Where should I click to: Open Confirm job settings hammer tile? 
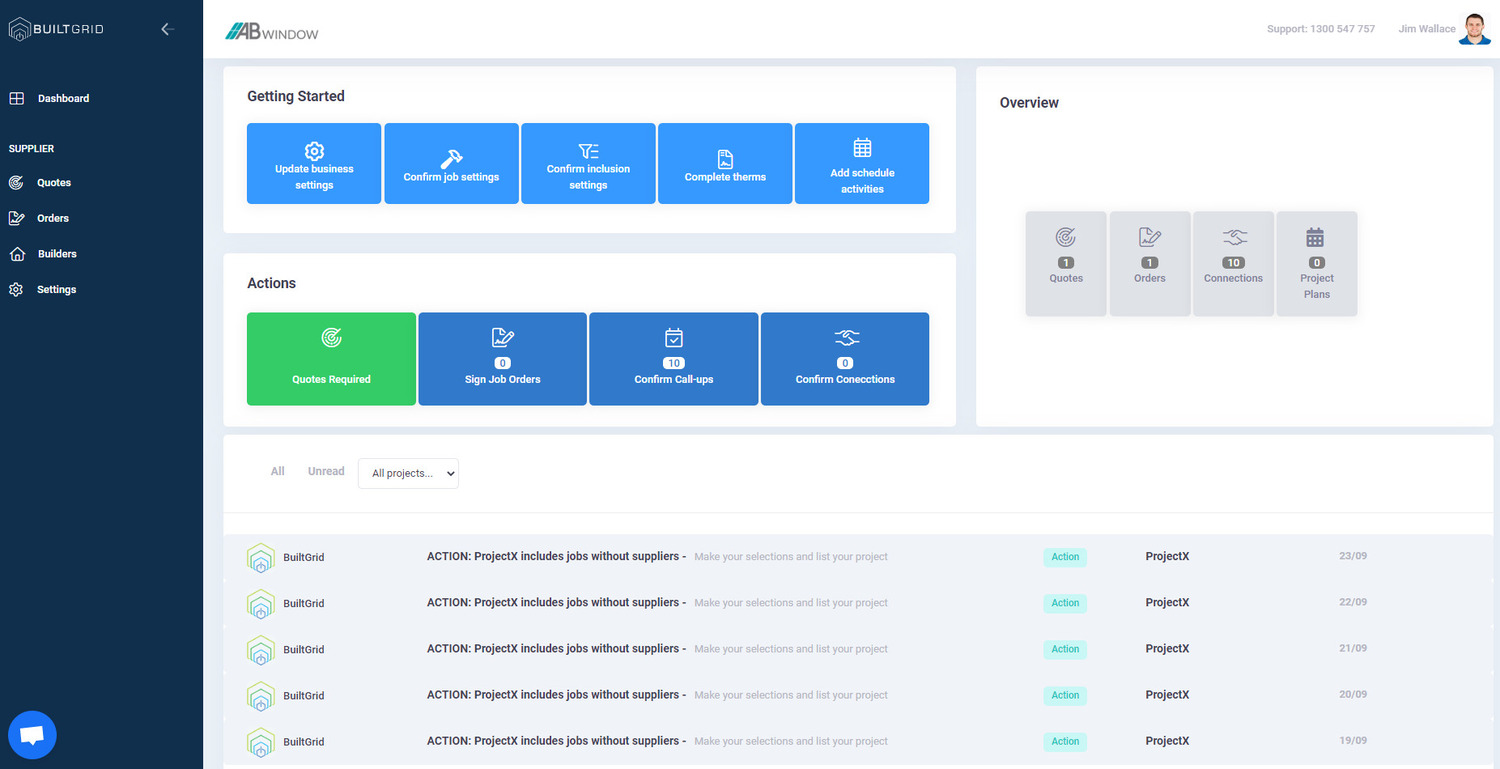451,164
